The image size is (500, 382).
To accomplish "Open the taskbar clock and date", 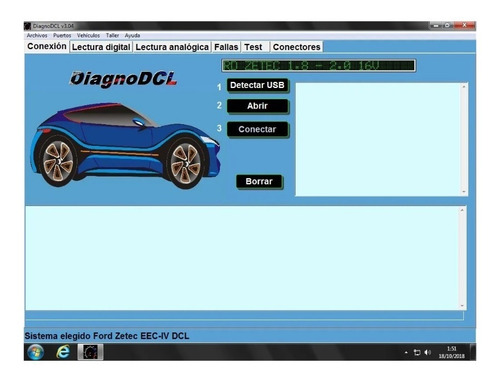I will (x=451, y=352).
